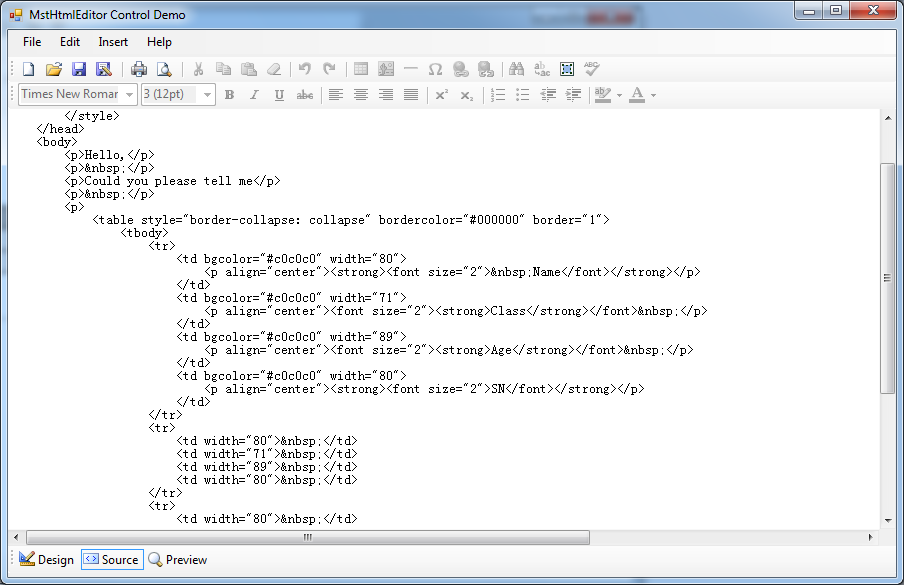Open Print Preview with the magnifier page icon

point(164,69)
